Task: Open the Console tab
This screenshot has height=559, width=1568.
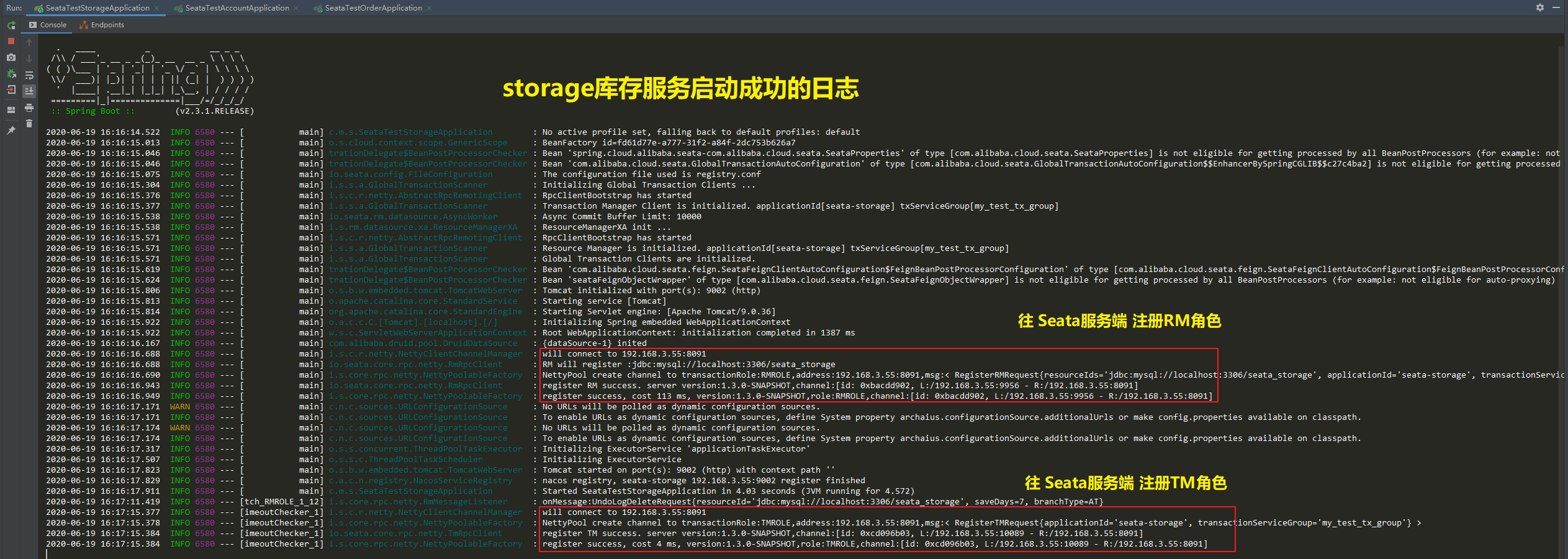Action: pos(48,25)
